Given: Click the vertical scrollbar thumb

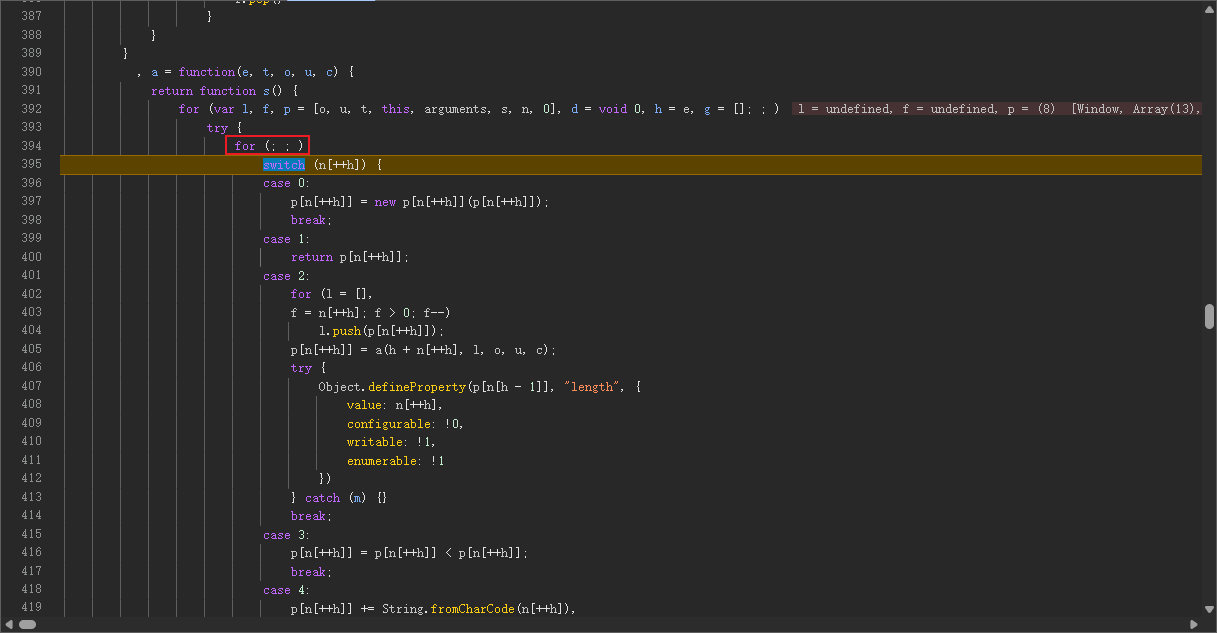Looking at the screenshot, I should pos(1209,316).
